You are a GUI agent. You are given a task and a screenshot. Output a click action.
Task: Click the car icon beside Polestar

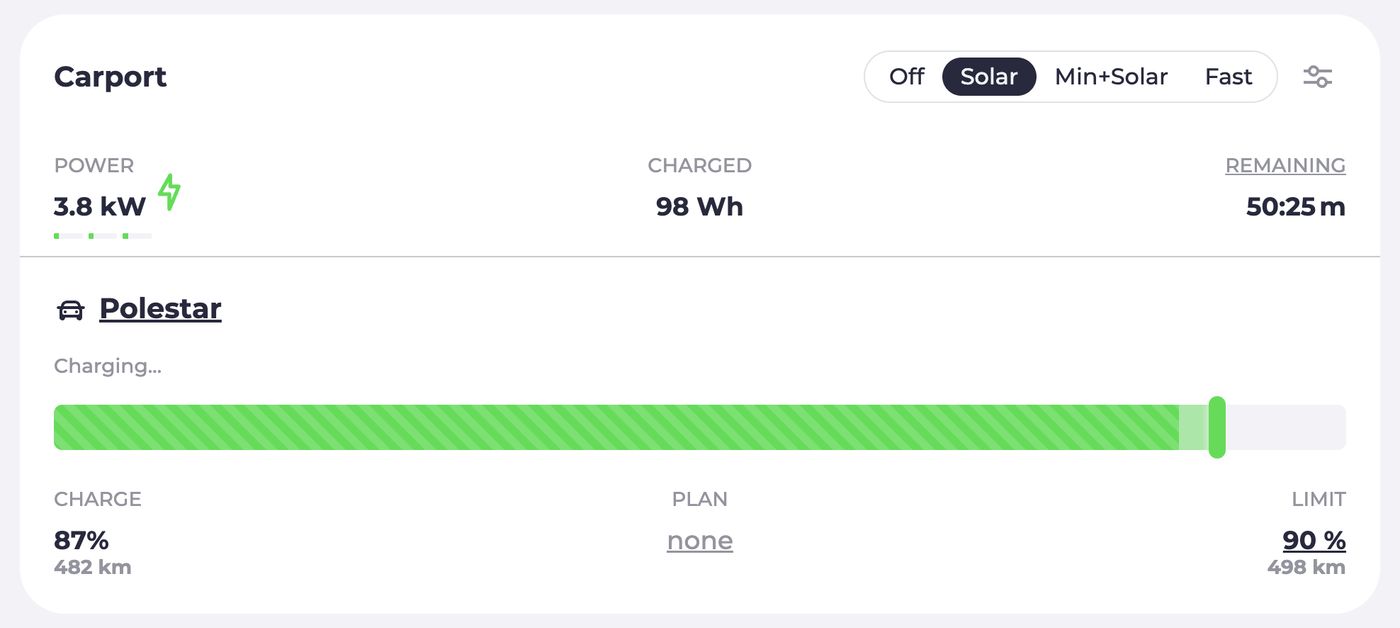(x=71, y=310)
